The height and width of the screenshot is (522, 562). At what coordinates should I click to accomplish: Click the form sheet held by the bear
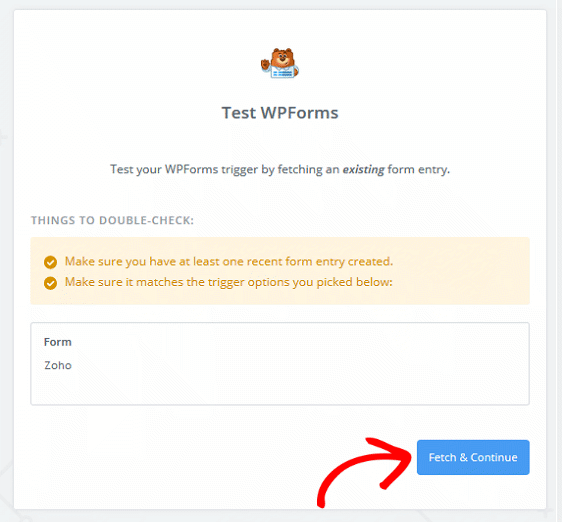click(282, 73)
